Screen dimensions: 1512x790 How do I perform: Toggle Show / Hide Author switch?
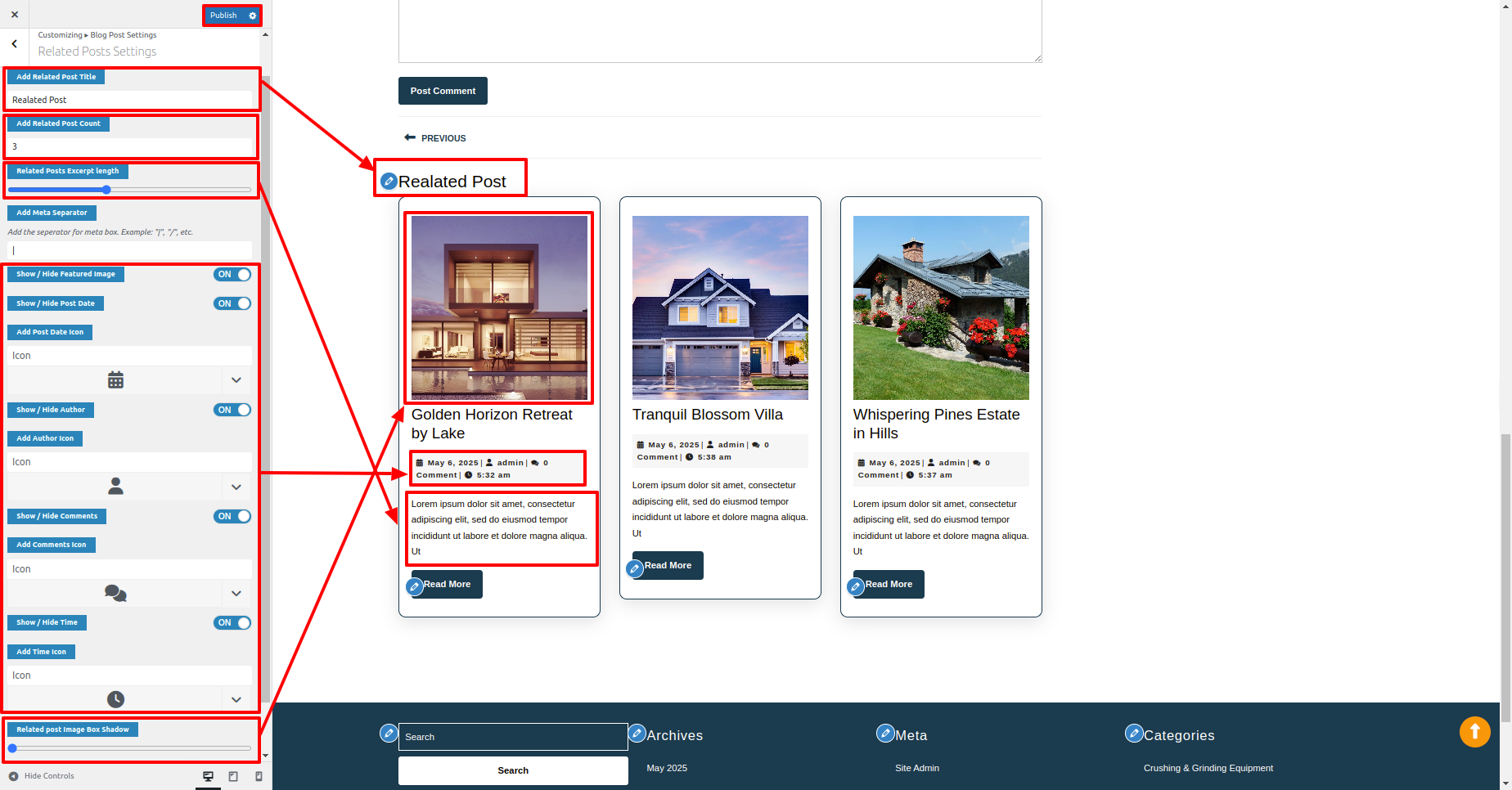(232, 410)
